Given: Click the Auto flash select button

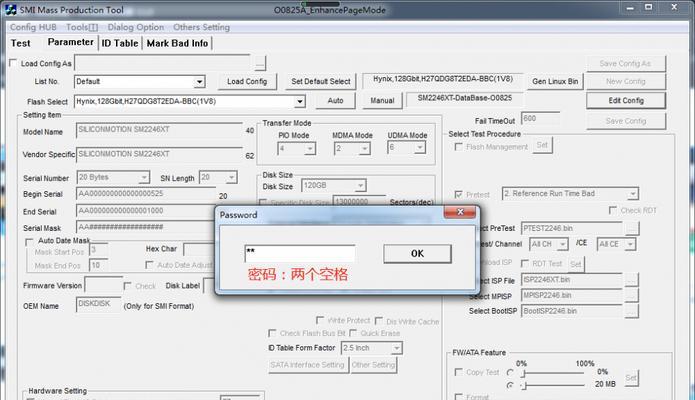Looking at the screenshot, I should [x=336, y=101].
